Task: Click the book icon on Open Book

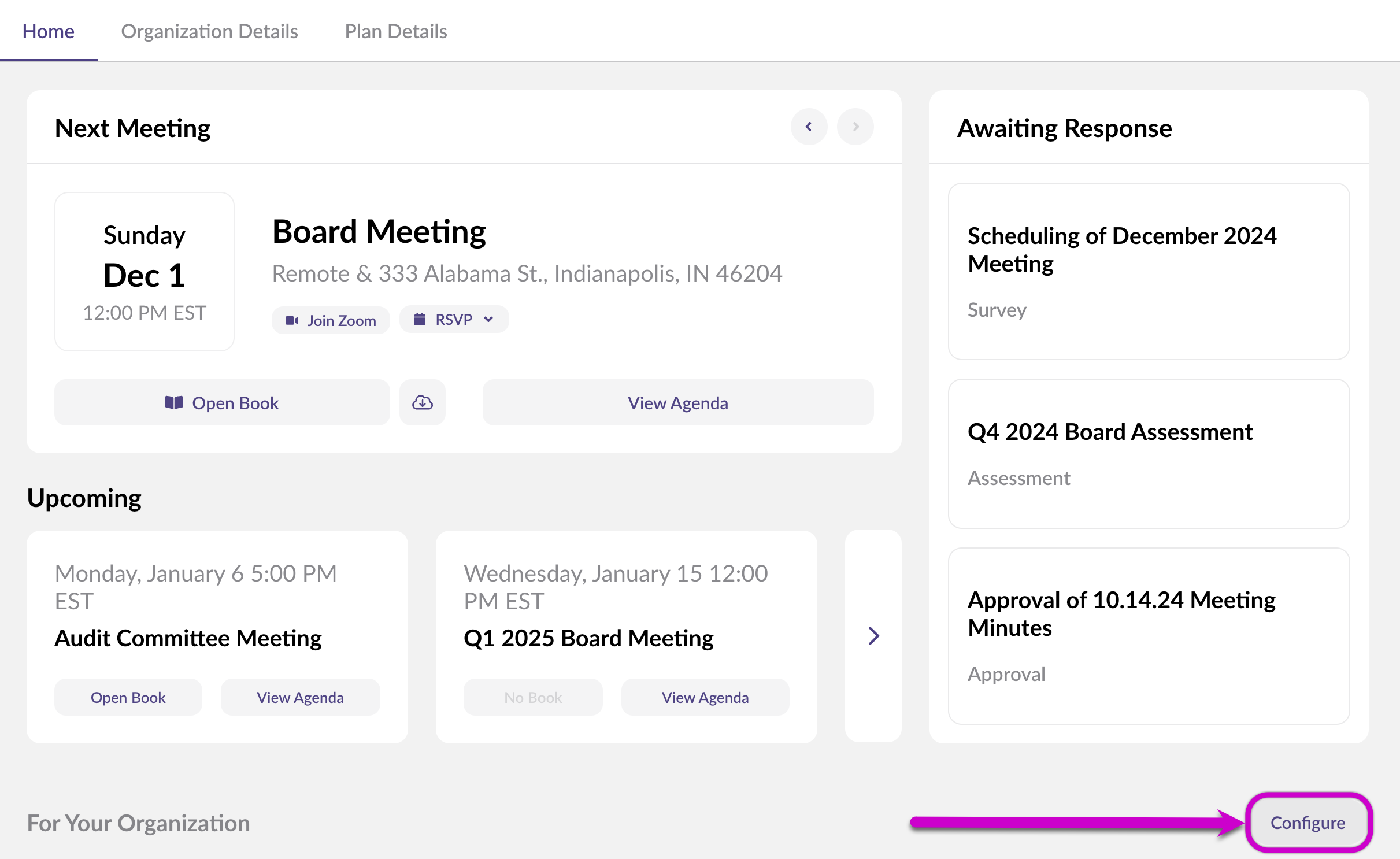Action: [173, 402]
